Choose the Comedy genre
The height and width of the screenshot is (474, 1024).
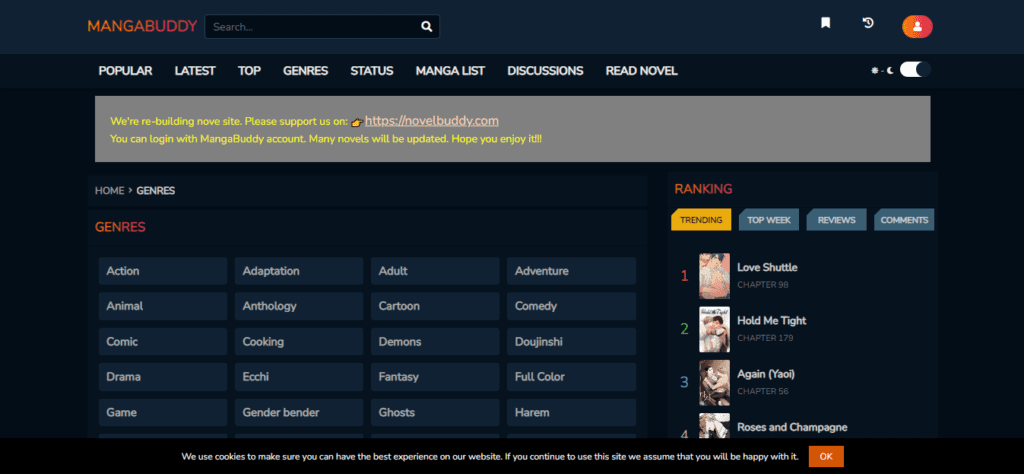(x=571, y=306)
